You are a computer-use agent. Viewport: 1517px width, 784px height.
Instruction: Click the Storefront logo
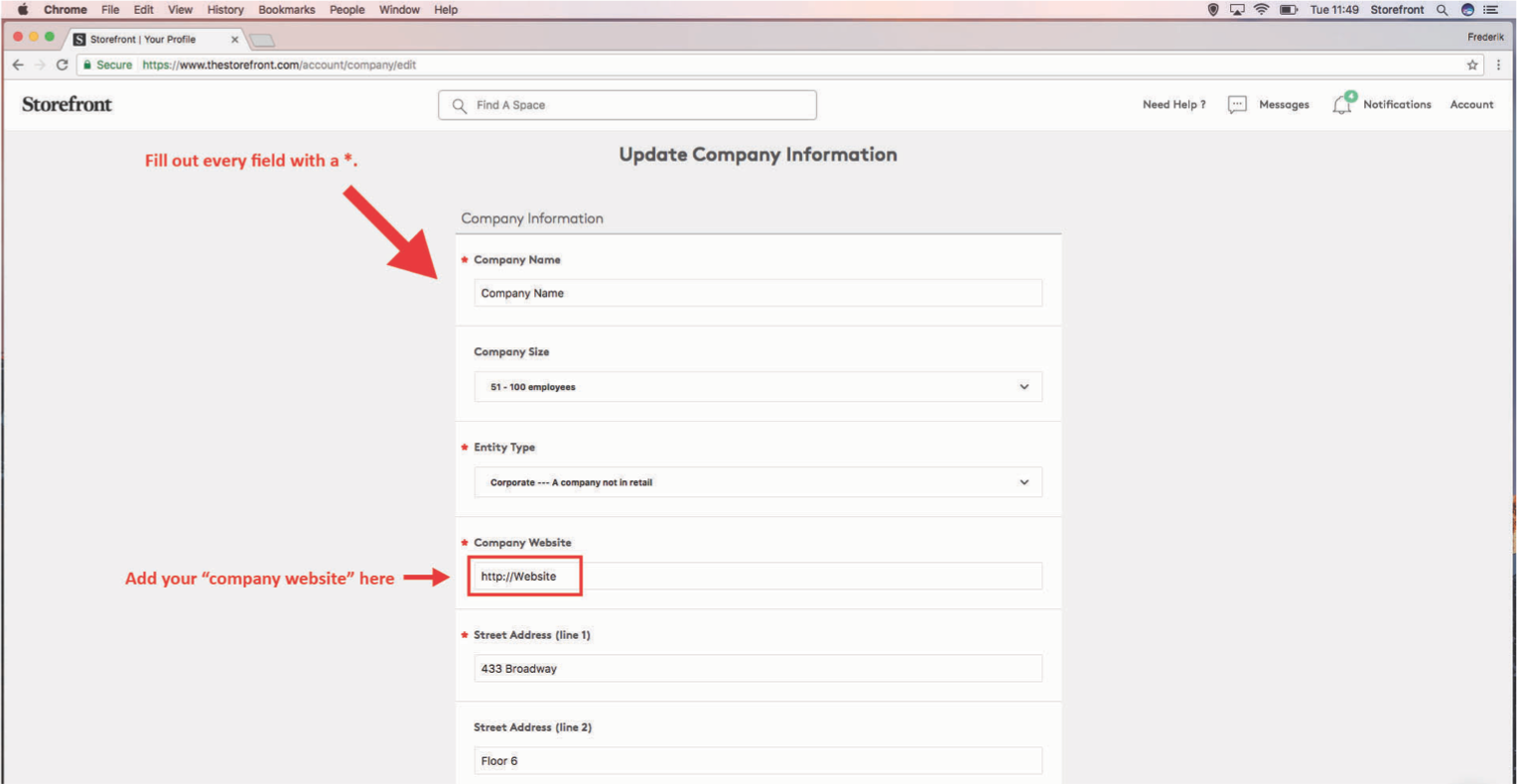67,104
